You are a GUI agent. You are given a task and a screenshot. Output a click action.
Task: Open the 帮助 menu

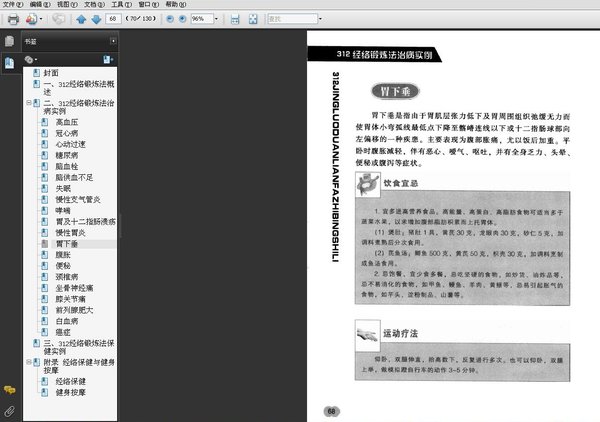click(x=176, y=5)
